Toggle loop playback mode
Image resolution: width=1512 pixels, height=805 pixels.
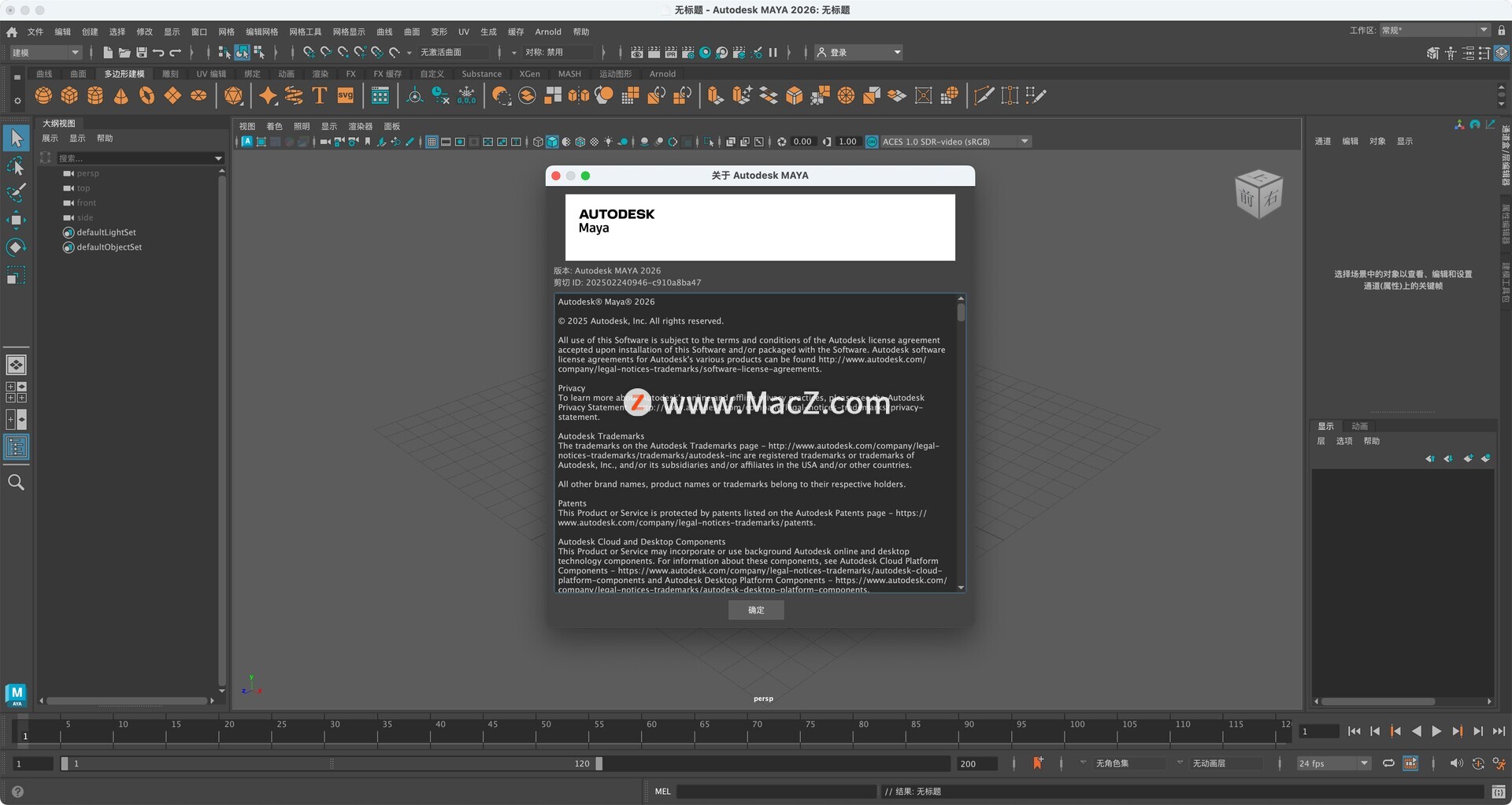pyautogui.click(x=1388, y=763)
